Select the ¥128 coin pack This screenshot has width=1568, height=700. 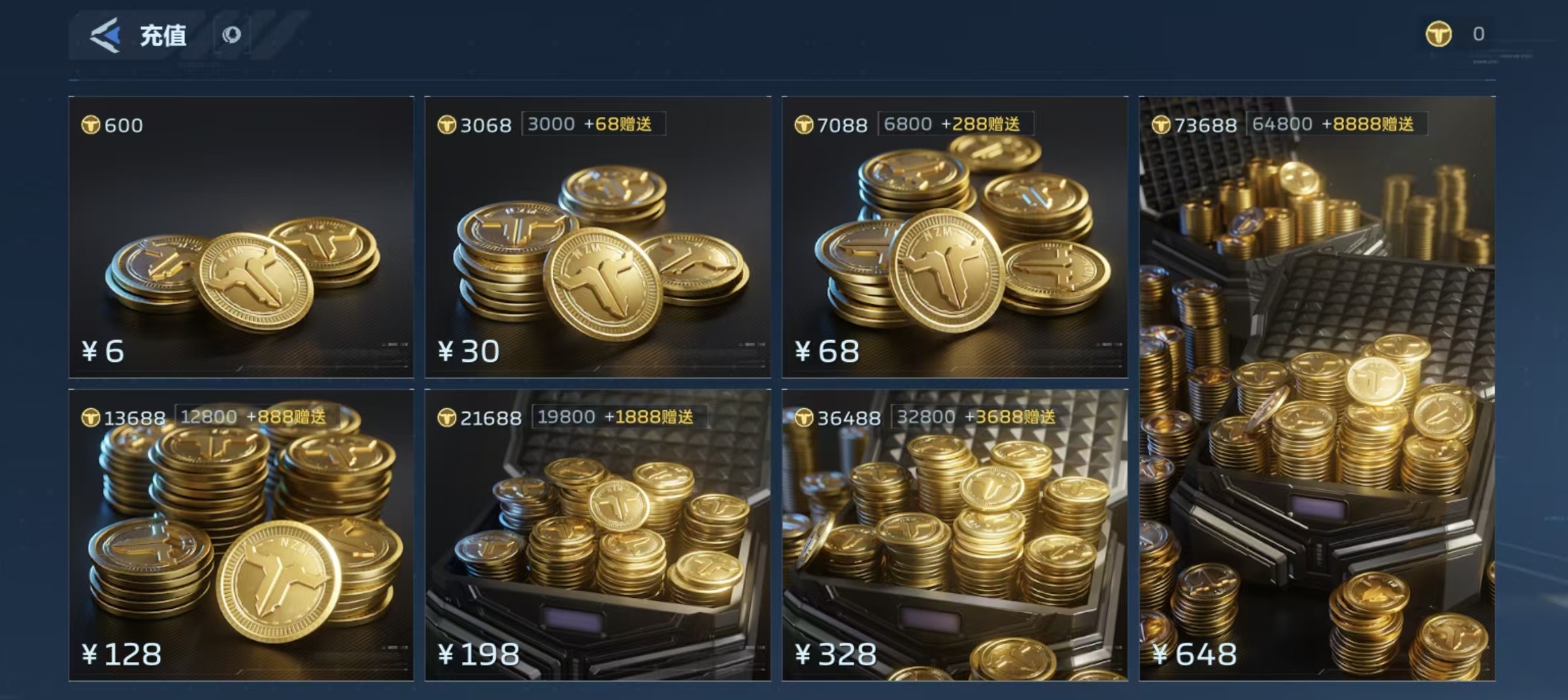[x=241, y=535]
